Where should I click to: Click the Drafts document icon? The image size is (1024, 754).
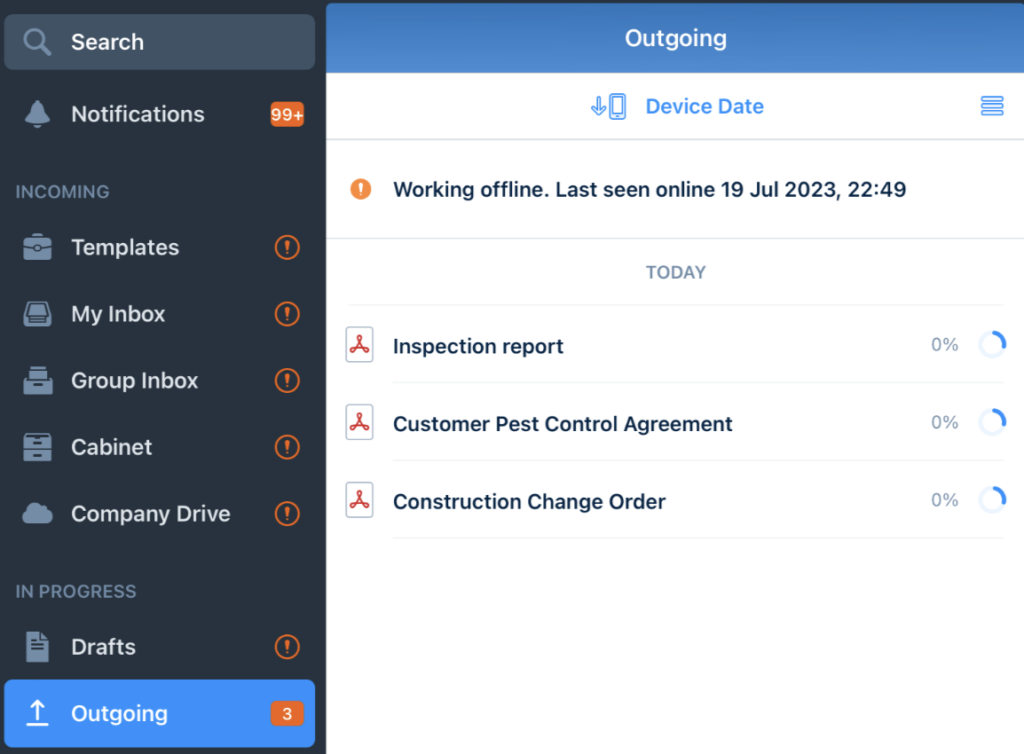coord(38,647)
